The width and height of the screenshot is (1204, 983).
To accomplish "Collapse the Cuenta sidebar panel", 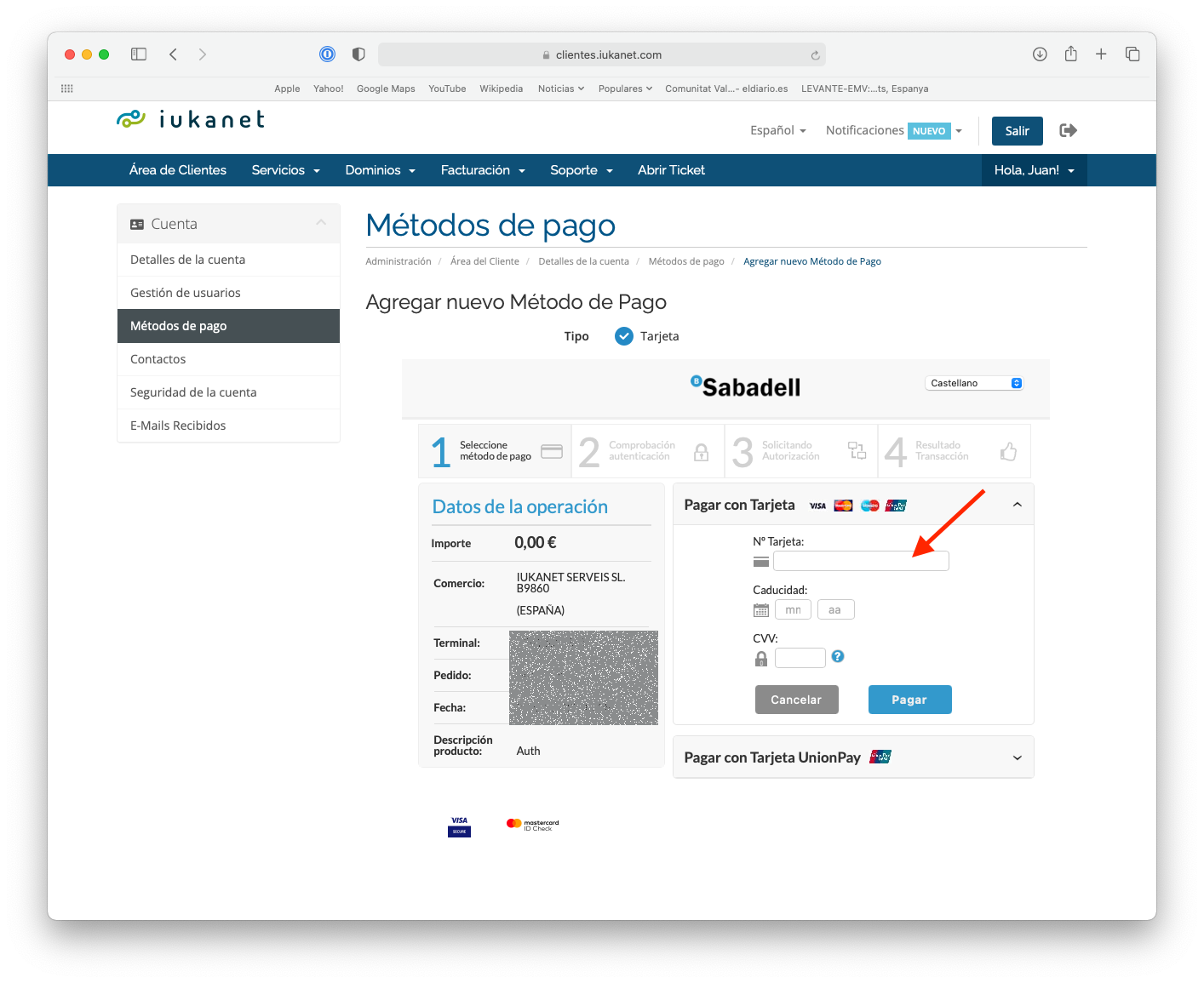I will point(321,223).
